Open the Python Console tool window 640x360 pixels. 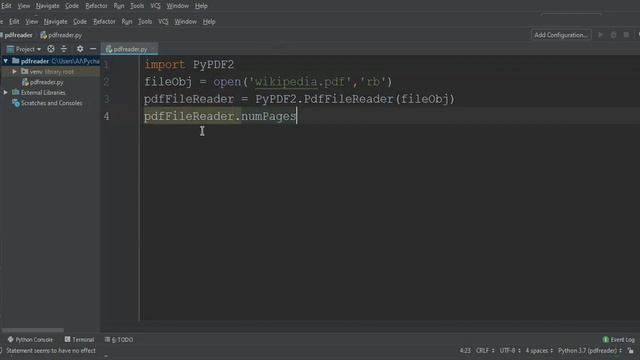click(30, 340)
